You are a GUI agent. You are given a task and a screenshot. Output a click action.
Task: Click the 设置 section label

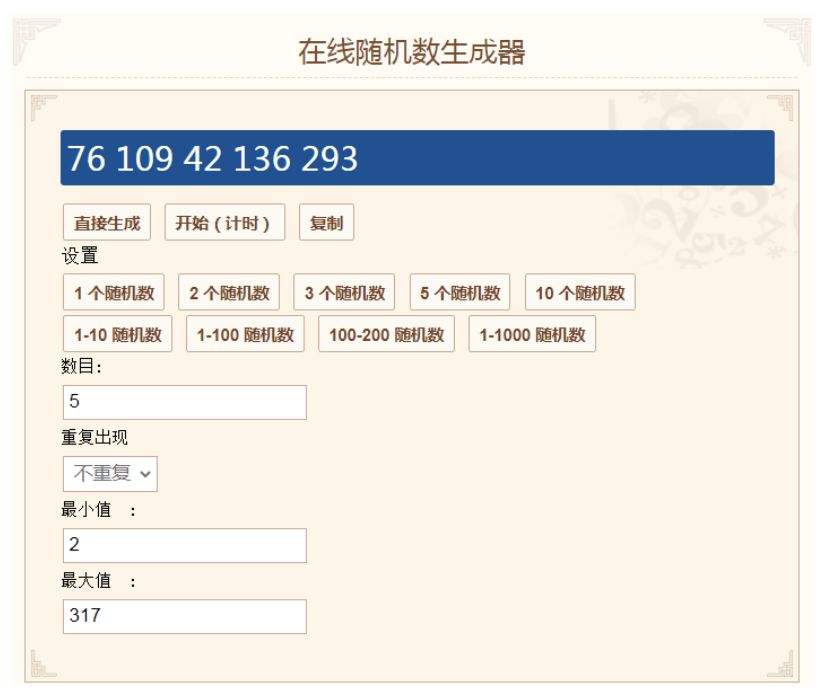click(80, 256)
